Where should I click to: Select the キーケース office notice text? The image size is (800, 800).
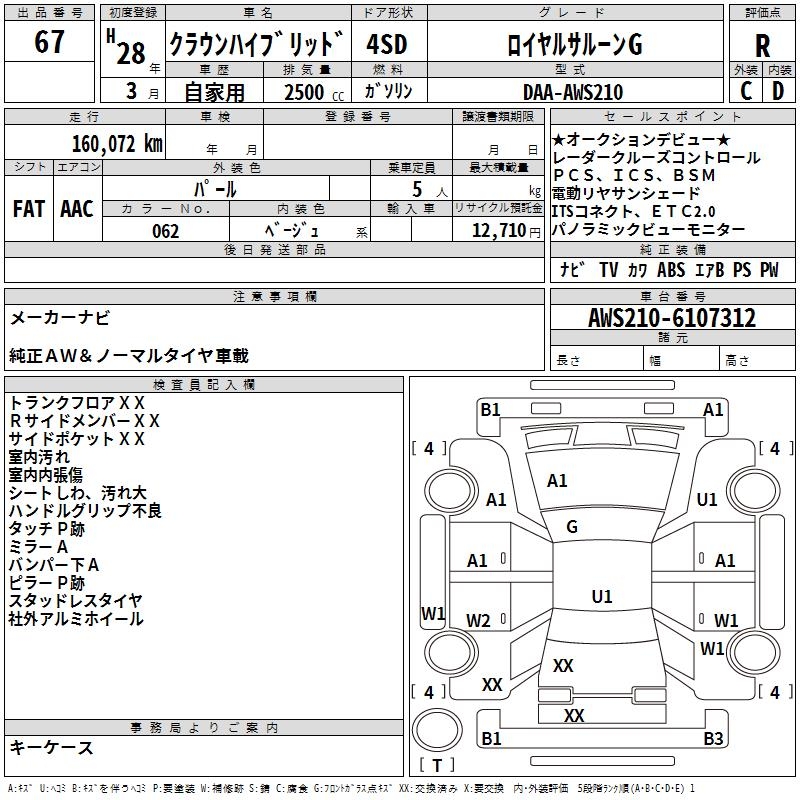(52, 748)
